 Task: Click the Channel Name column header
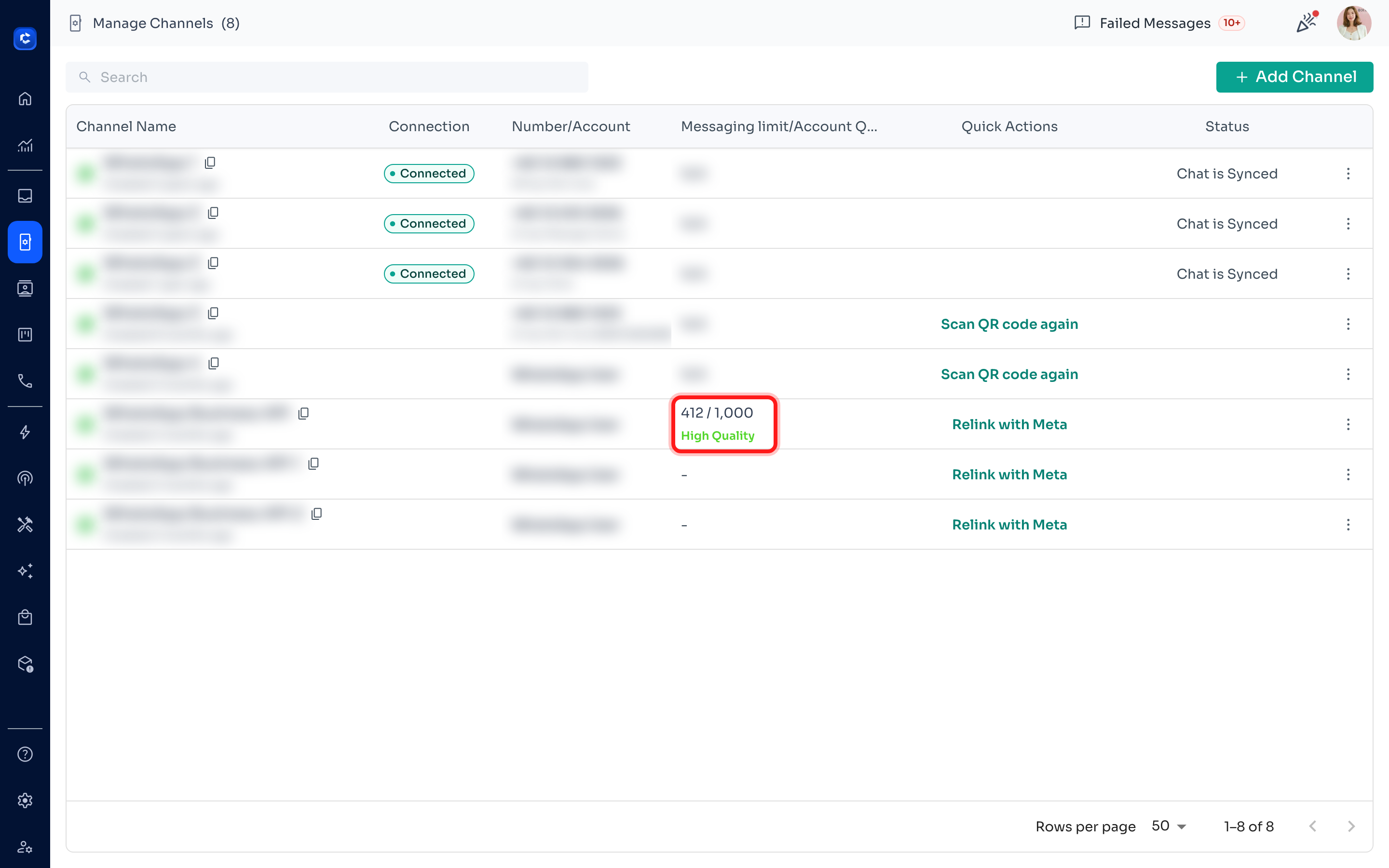(126, 126)
